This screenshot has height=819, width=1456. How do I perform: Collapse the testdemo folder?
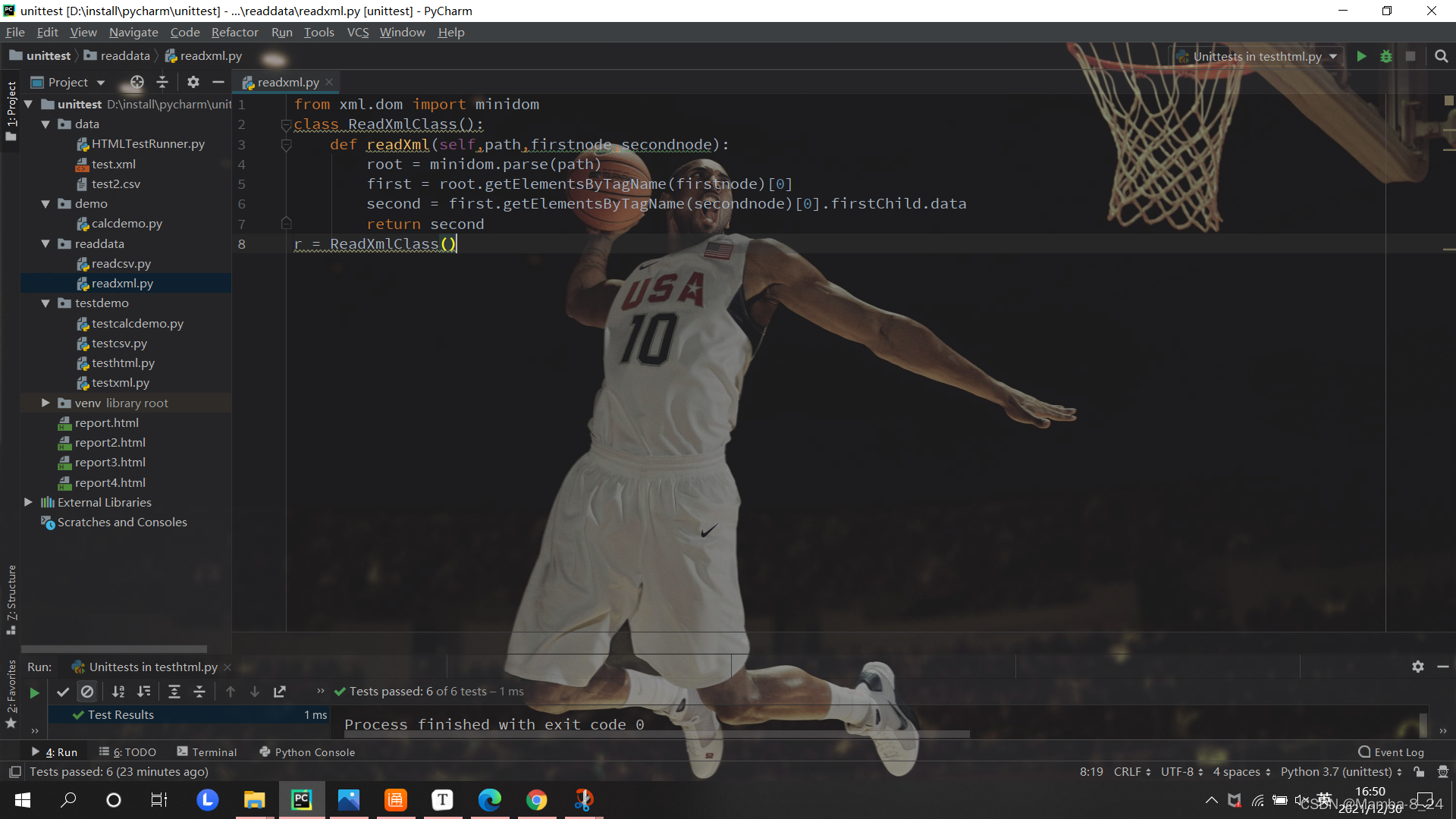coord(45,303)
